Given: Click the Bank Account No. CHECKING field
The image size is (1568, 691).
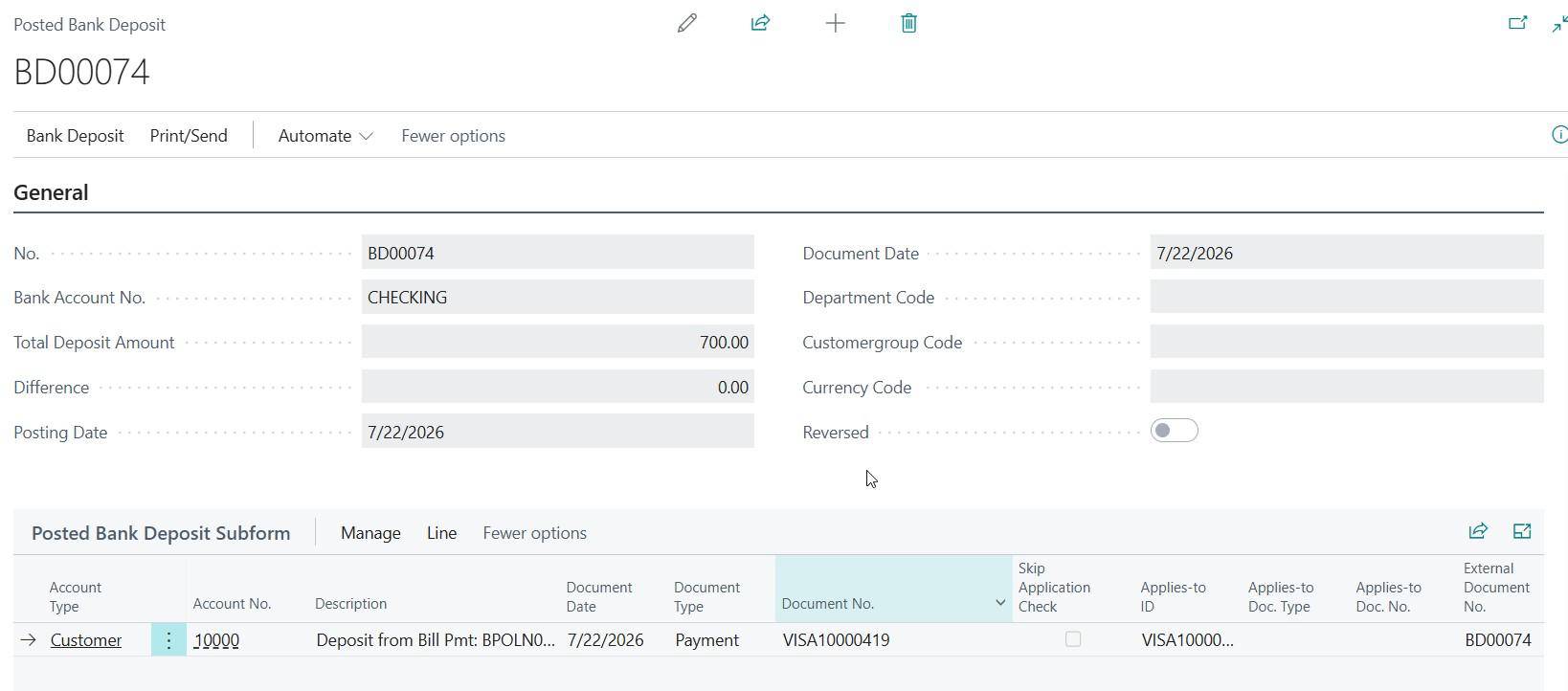Looking at the screenshot, I should [x=557, y=298].
